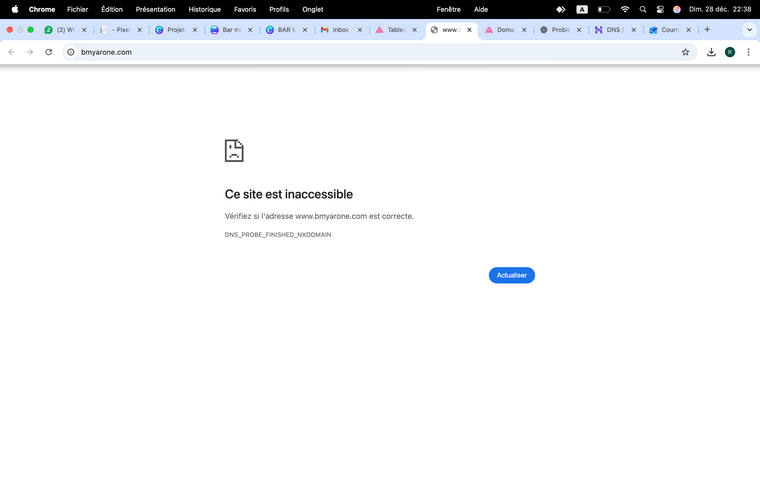Open the downloads icon in the toolbar
Screen dimensions: 760x494
[x=711, y=52]
